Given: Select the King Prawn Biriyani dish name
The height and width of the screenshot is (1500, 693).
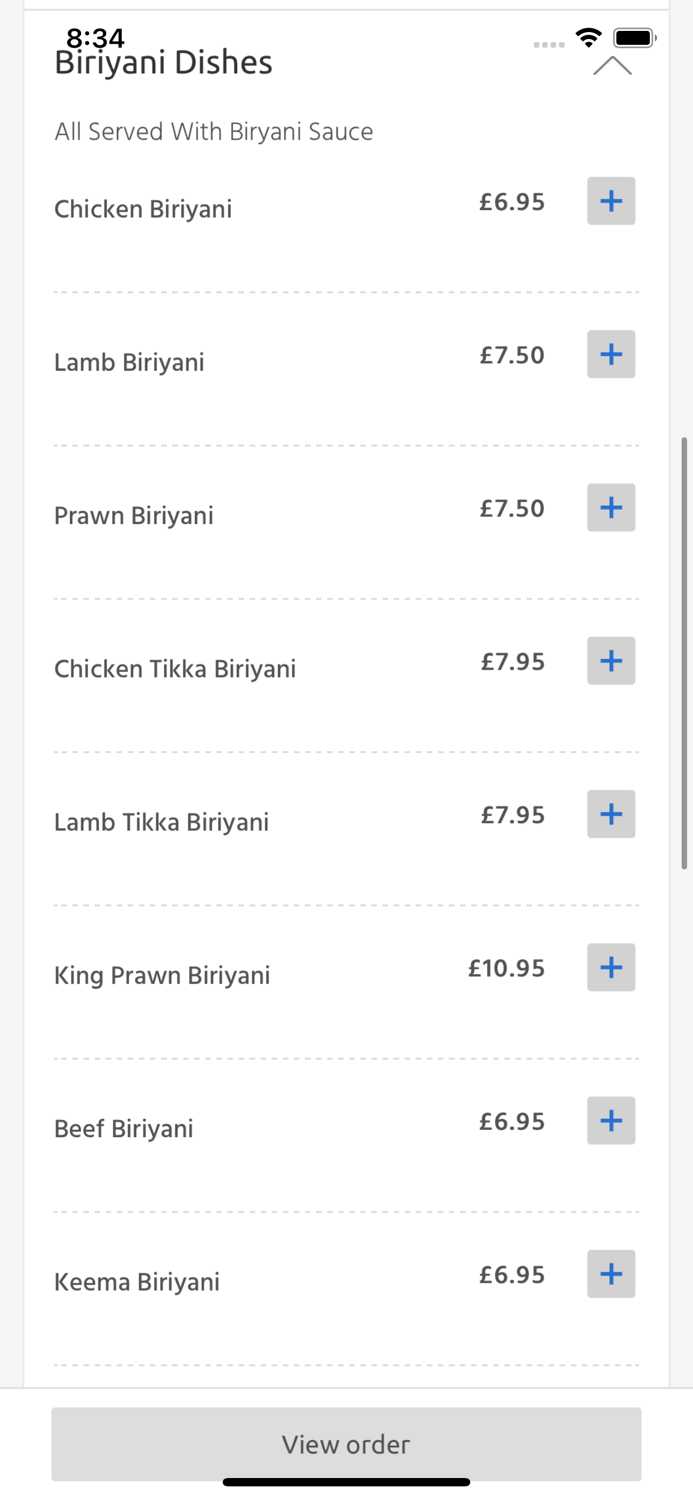Looking at the screenshot, I should pos(162,975).
